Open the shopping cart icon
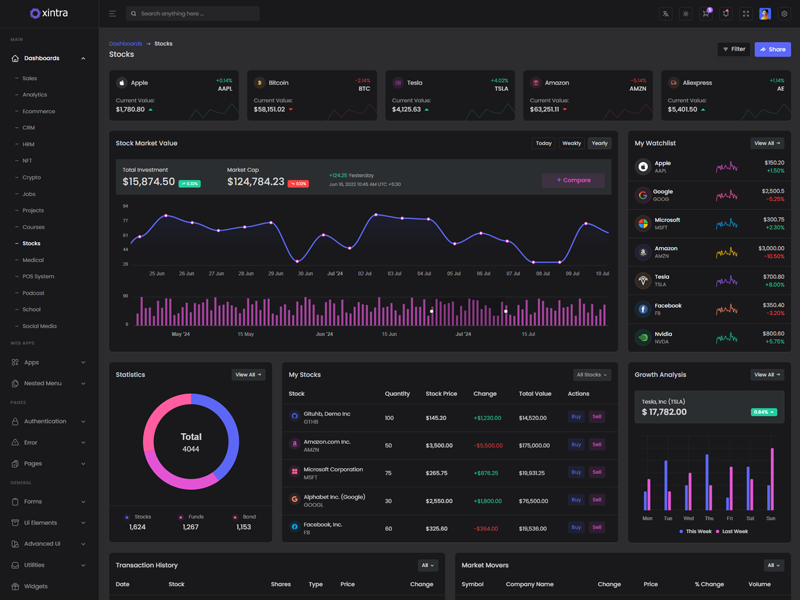The image size is (800, 600). pyautogui.click(x=705, y=14)
